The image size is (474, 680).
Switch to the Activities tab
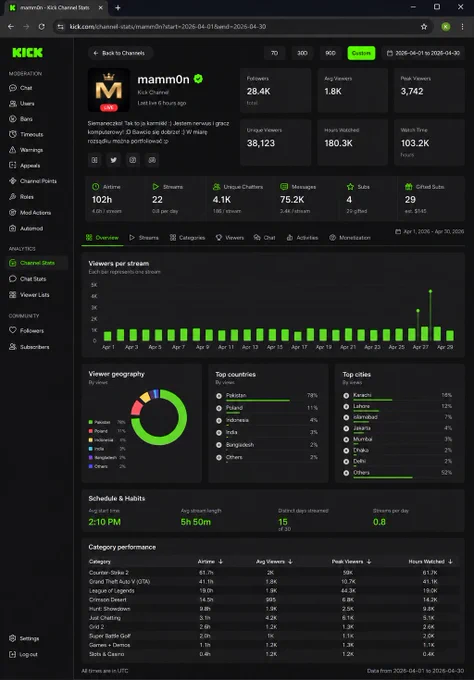pyautogui.click(x=302, y=238)
